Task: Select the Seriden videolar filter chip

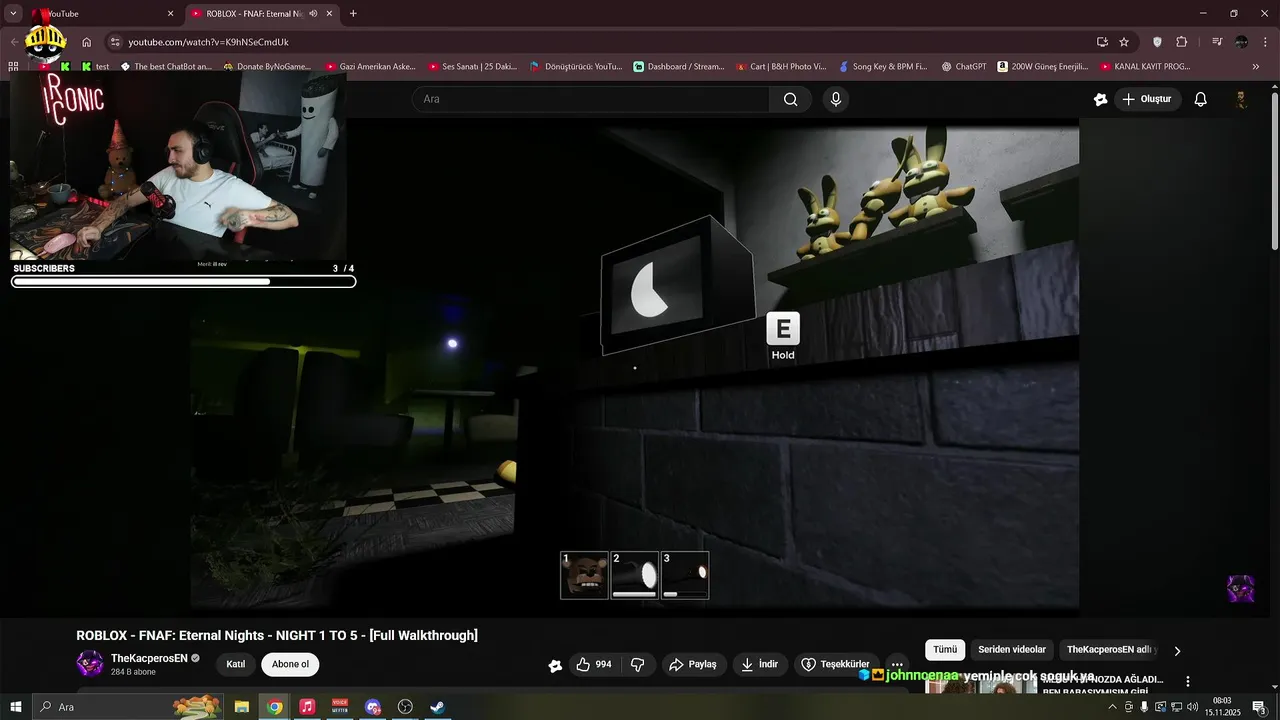Action: (x=1012, y=650)
